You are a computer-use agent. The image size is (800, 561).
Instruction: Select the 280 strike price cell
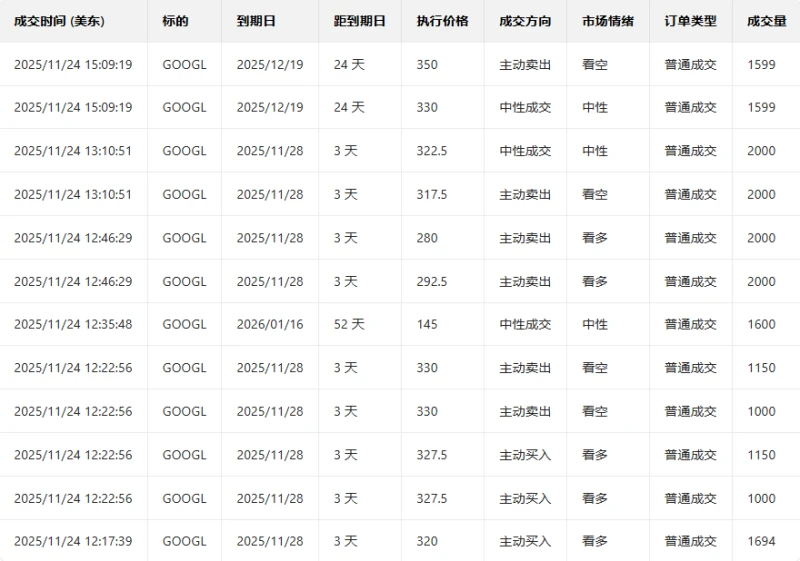(427, 238)
